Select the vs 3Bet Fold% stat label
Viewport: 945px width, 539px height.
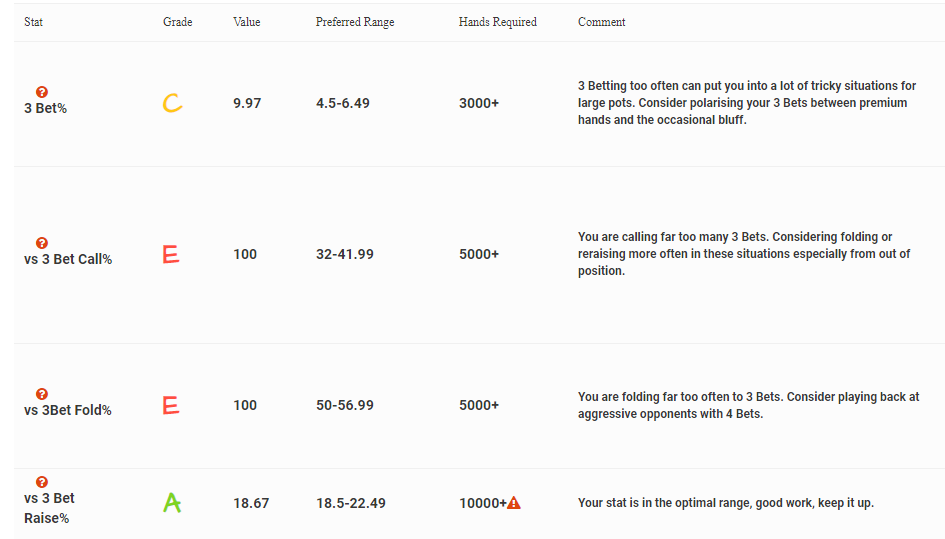tap(68, 410)
